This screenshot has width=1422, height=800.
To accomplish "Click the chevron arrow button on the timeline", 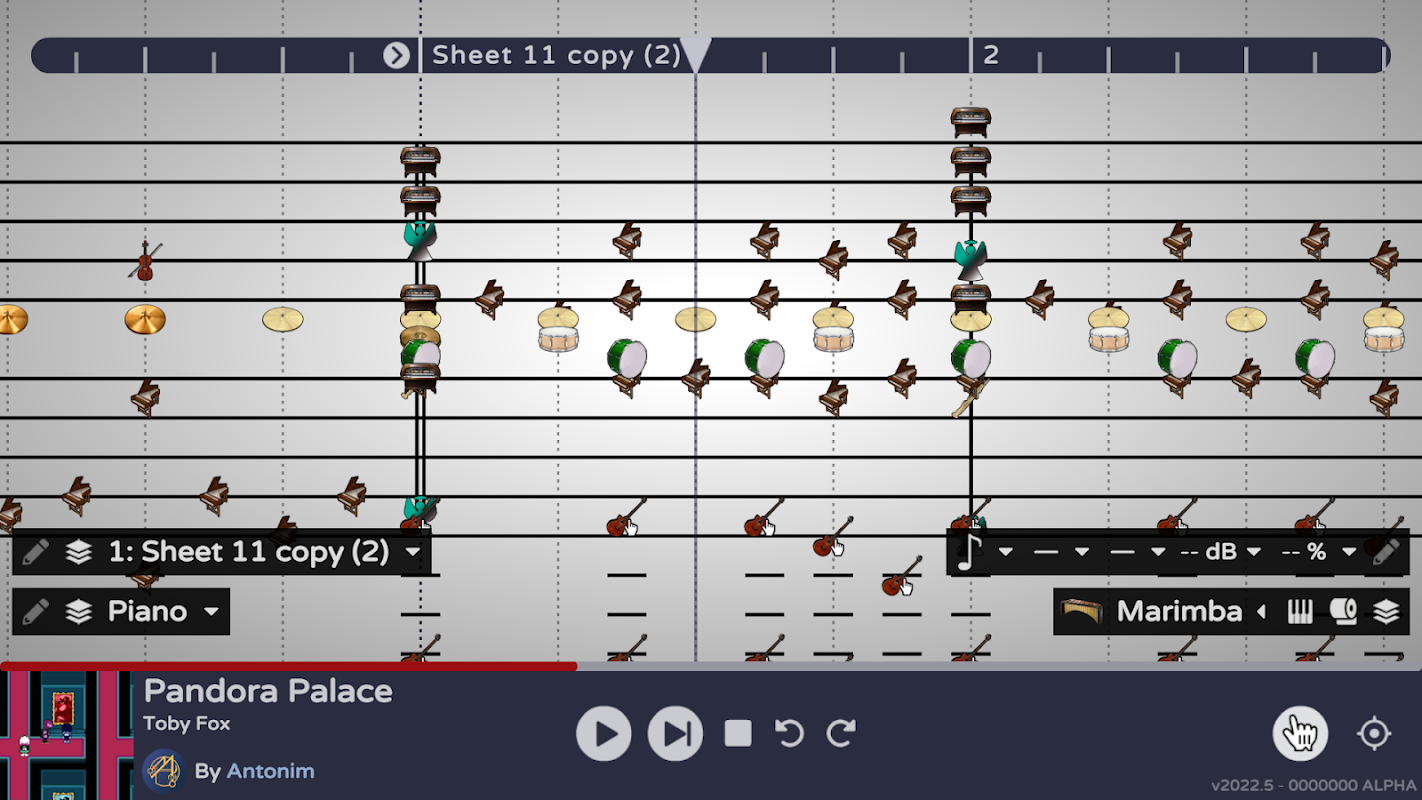I will click(x=397, y=55).
